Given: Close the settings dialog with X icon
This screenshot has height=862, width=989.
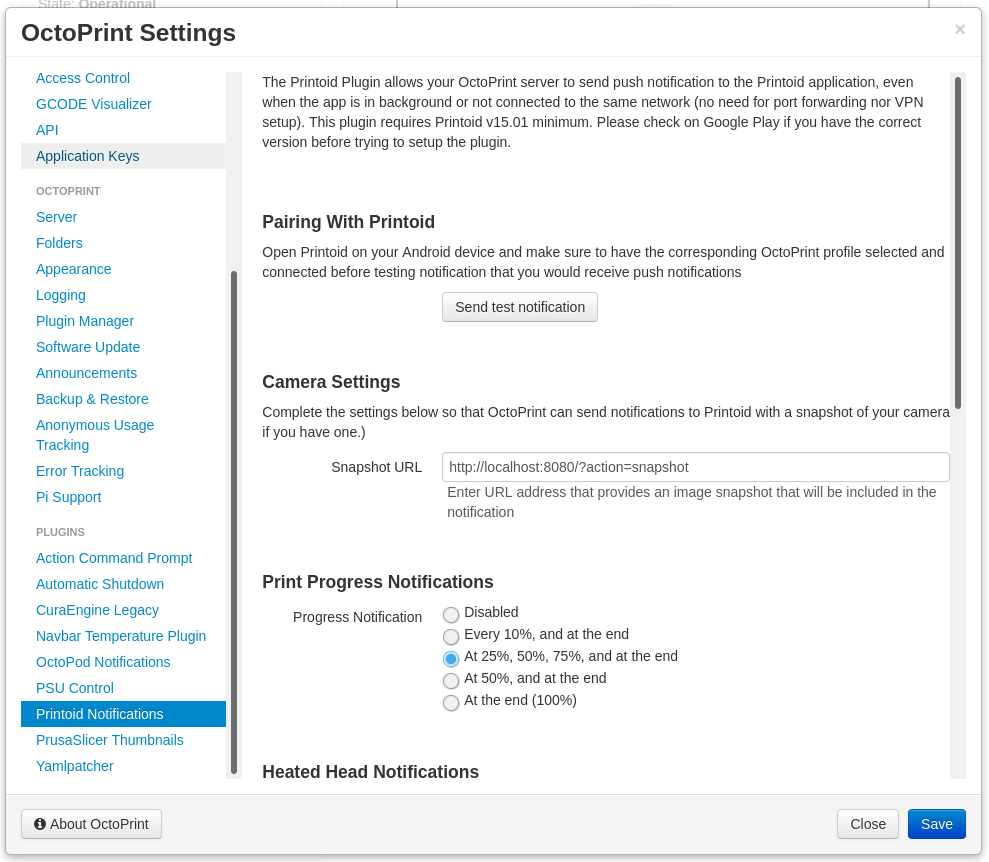Looking at the screenshot, I should pos(960,30).
